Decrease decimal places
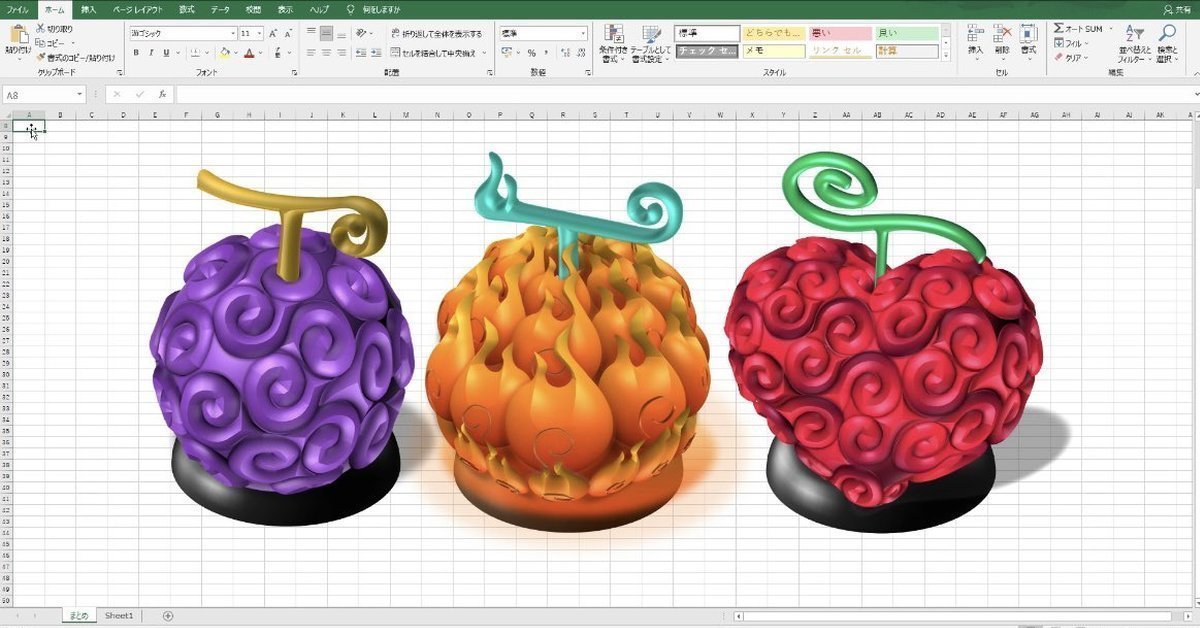Image resolution: width=1200 pixels, height=628 pixels. [x=580, y=53]
